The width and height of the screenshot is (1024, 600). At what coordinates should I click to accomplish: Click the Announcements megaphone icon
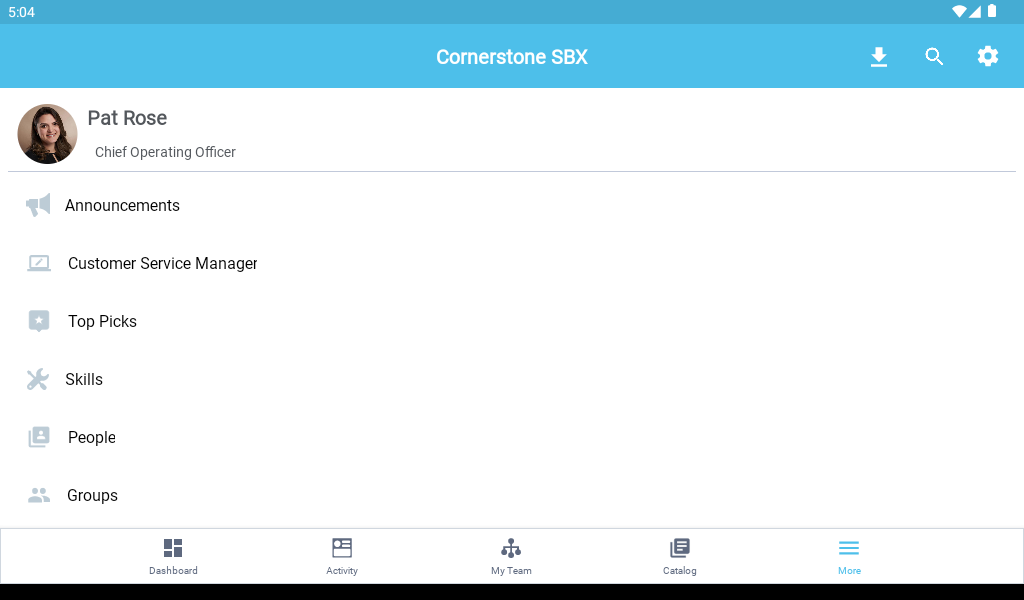click(38, 205)
